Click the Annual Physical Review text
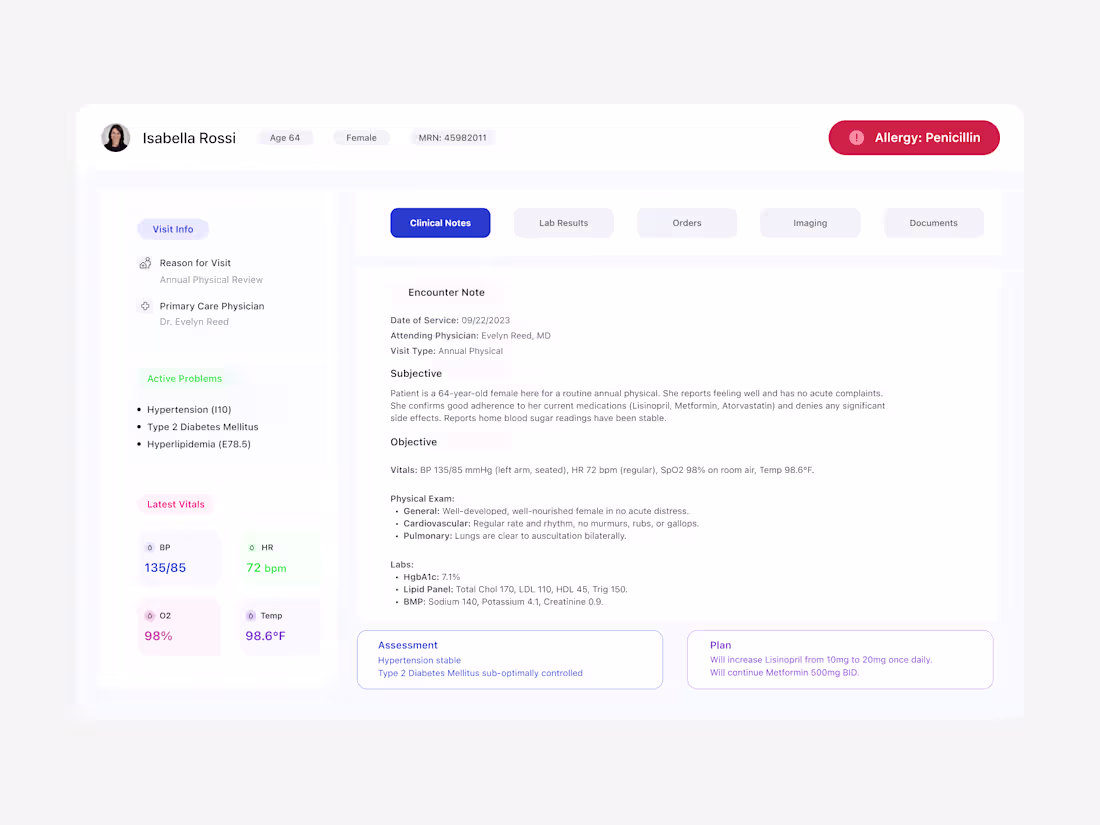Screen dimensions: 1100x825 [x=211, y=279]
